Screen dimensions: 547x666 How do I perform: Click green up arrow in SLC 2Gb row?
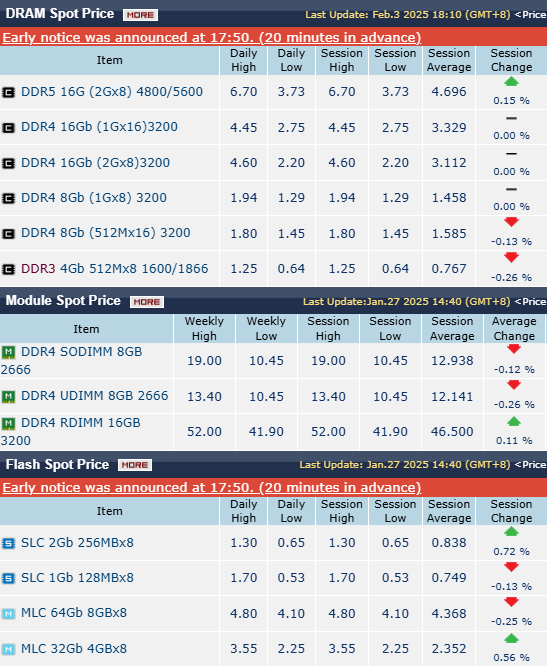(x=511, y=531)
